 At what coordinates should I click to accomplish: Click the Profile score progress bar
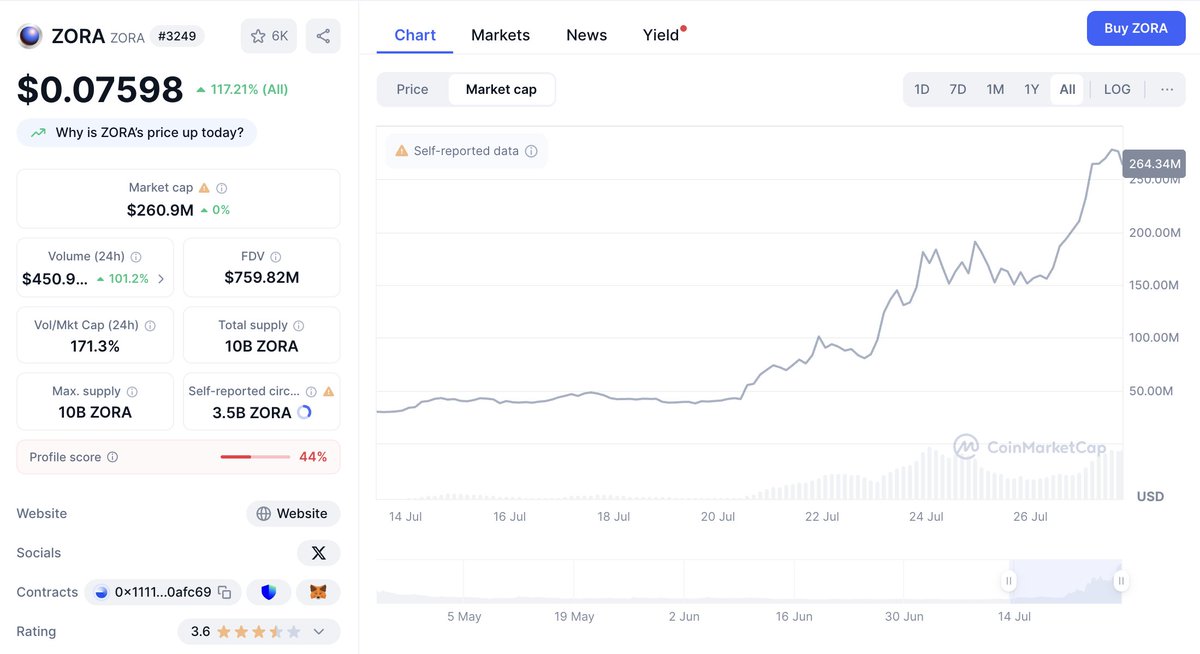(x=255, y=457)
